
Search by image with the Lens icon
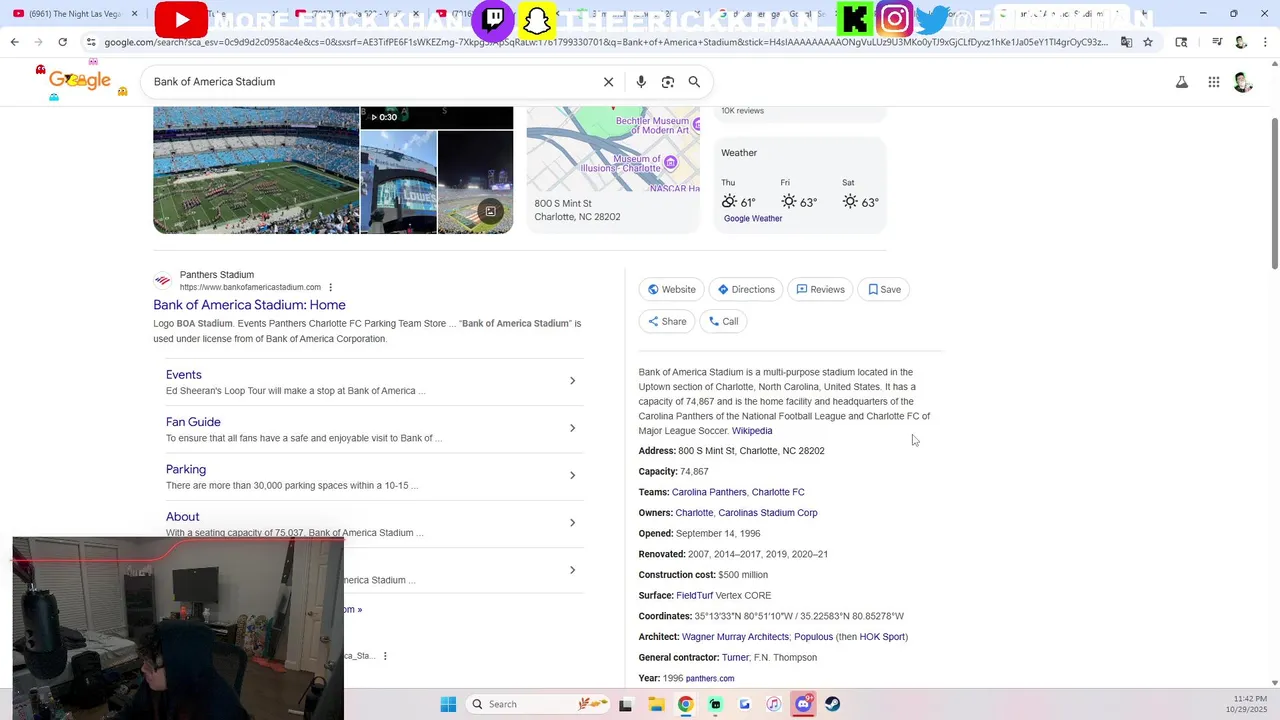coord(668,82)
